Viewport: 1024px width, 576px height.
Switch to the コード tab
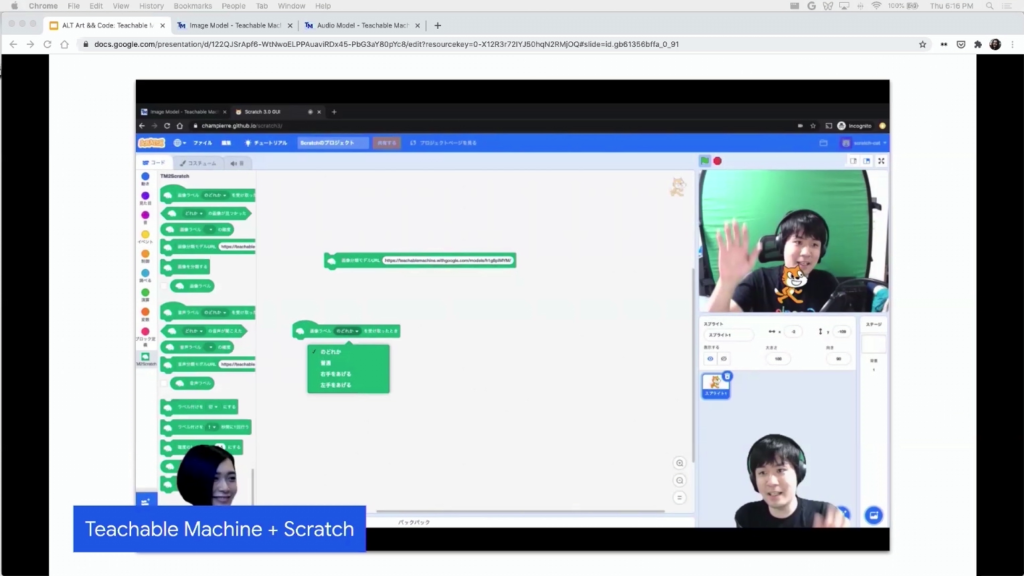pos(154,163)
